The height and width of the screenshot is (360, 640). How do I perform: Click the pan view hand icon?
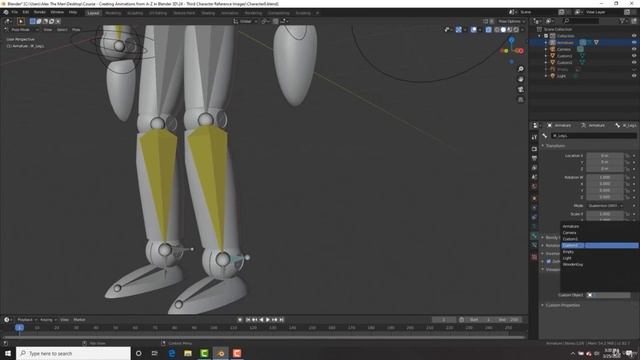click(x=521, y=79)
